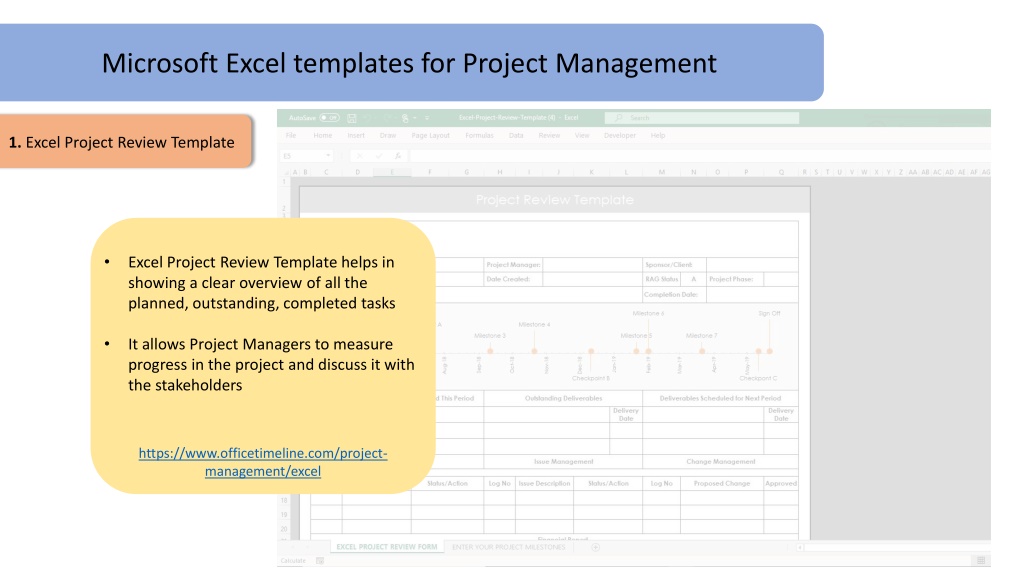The height and width of the screenshot is (576, 1024).
Task: Click the 'Date Created:' field label
Action: 507,280
